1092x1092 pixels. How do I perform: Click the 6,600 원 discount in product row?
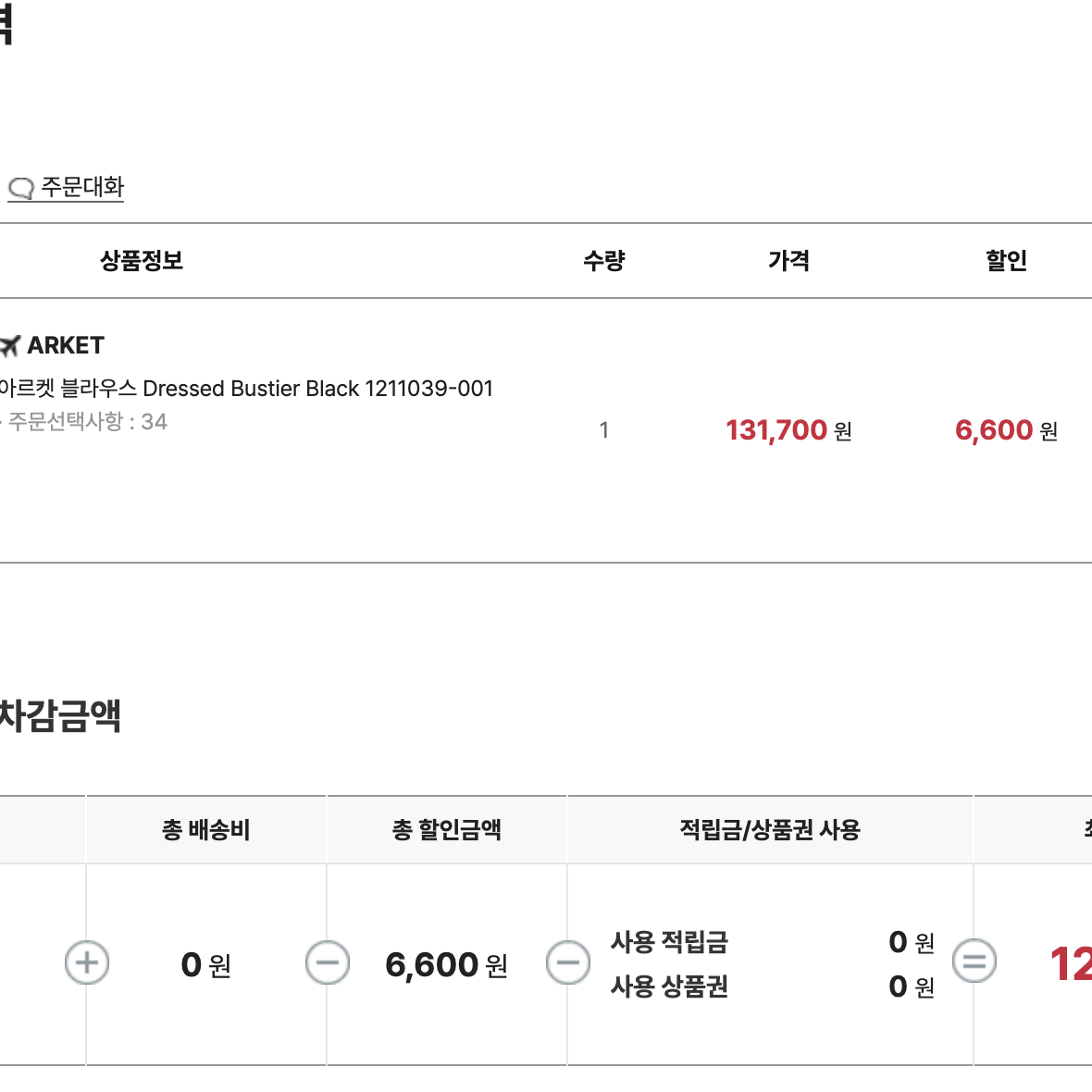click(x=1006, y=430)
